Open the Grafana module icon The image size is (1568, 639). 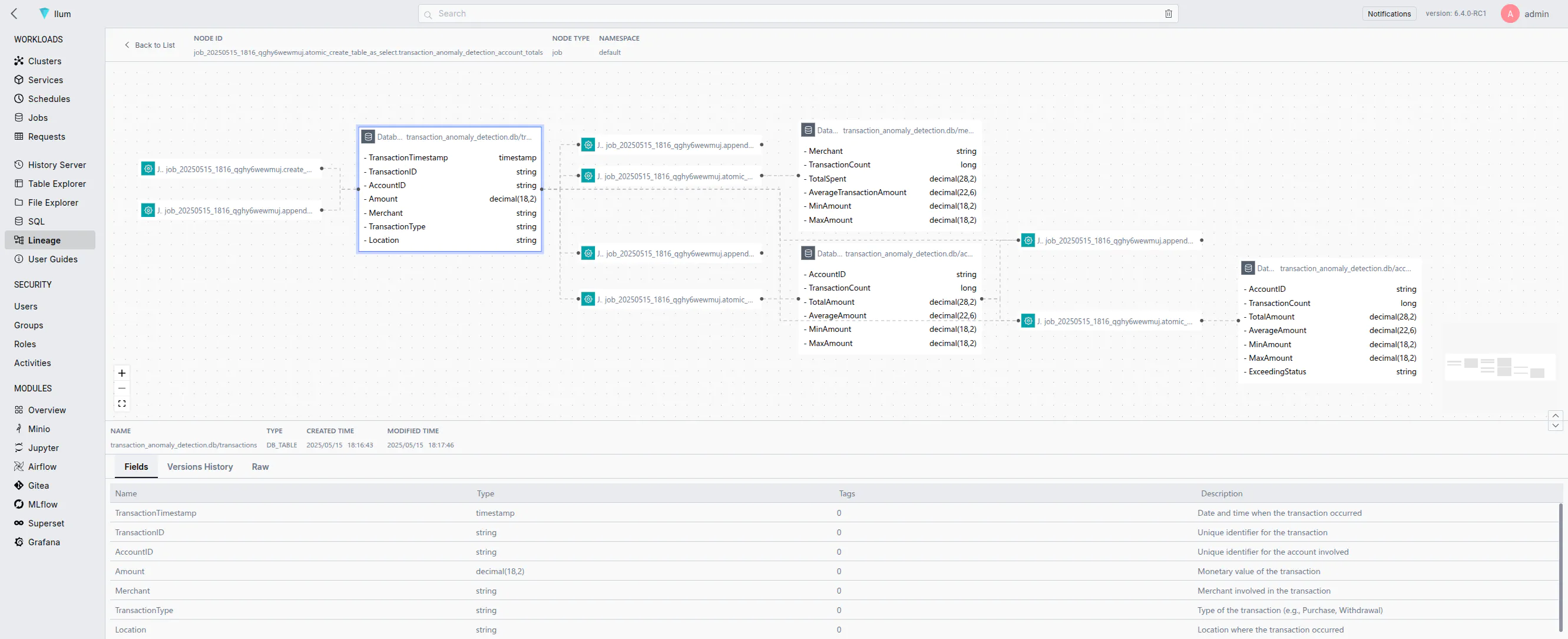click(x=19, y=542)
